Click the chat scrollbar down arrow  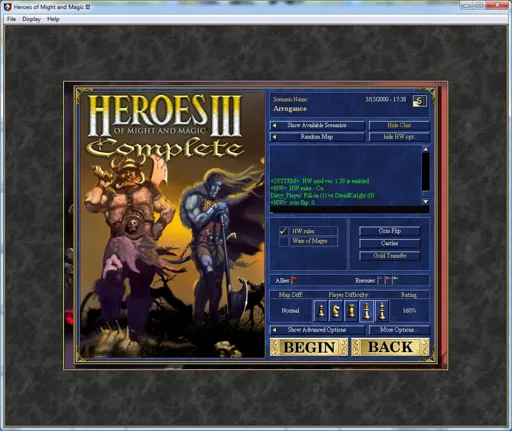[x=426, y=202]
